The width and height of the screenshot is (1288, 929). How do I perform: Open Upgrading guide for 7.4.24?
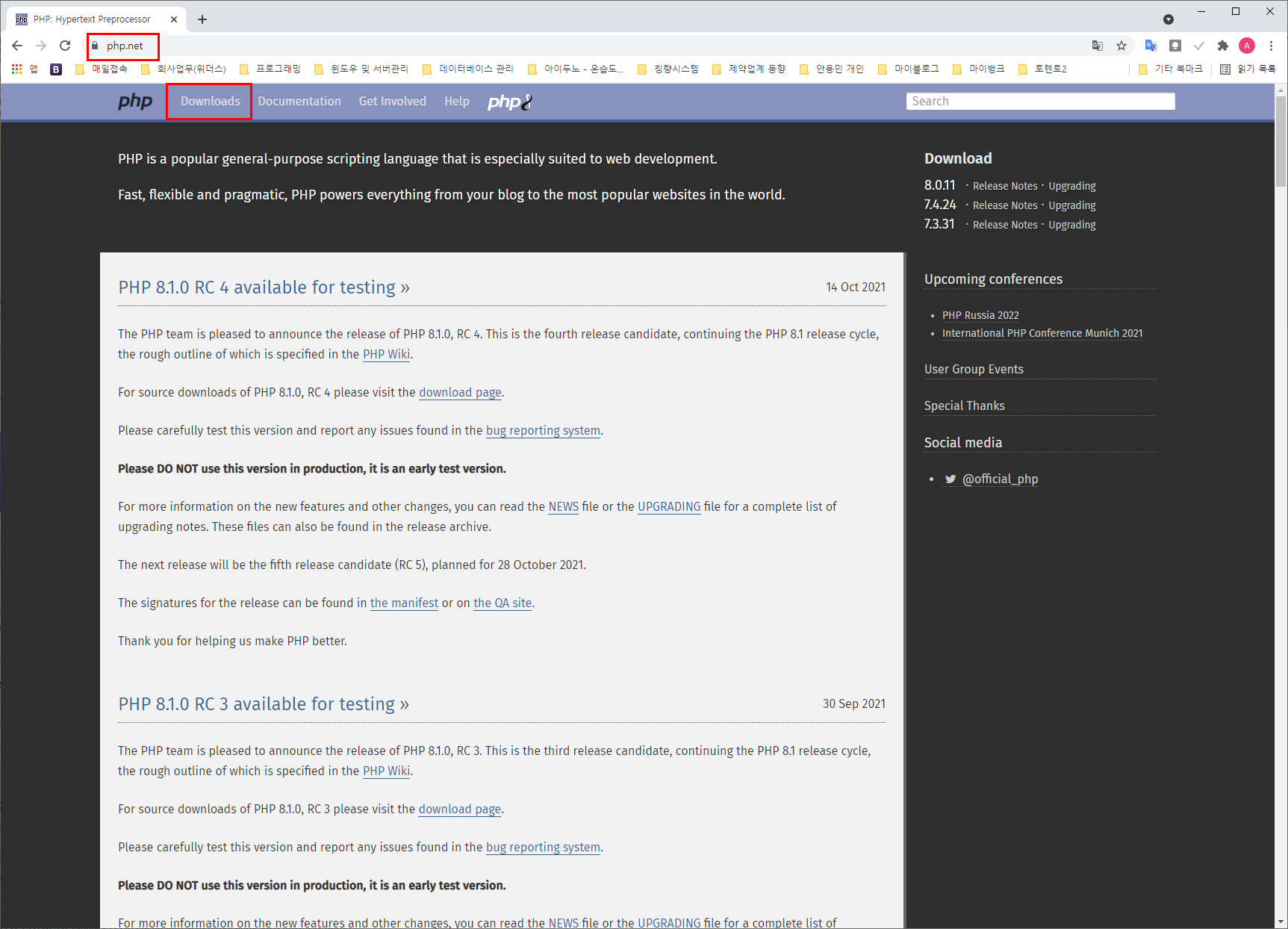click(1072, 205)
